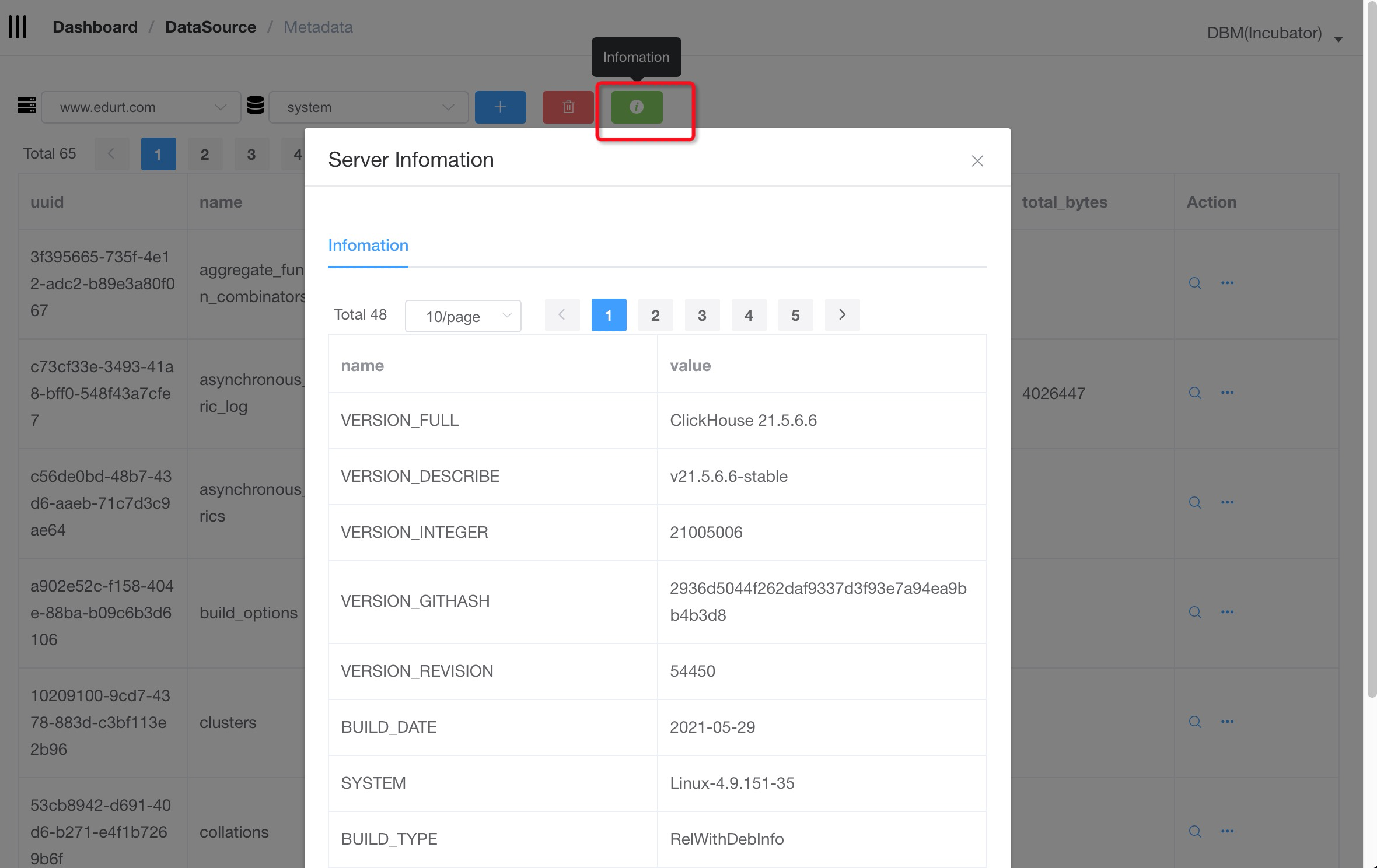This screenshot has width=1377, height=868.
Task: Open the www.edurt.com server dropdown
Action: pos(141,107)
